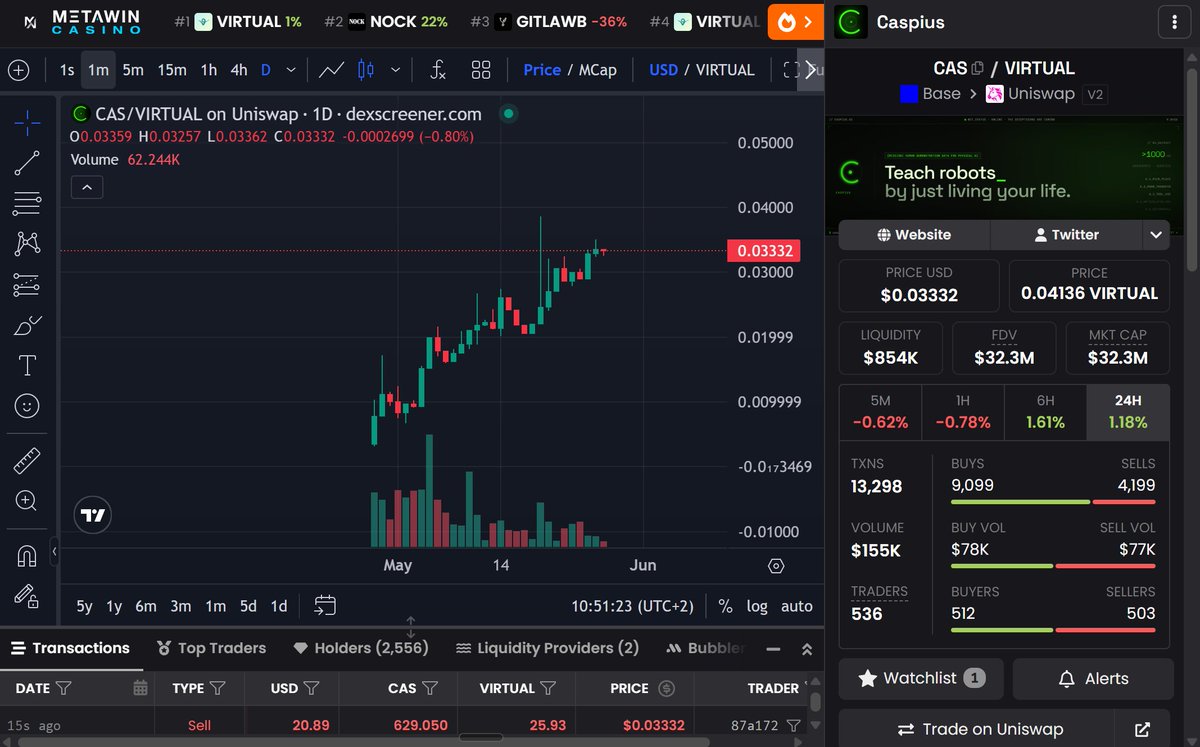Viewport: 1200px width, 747px height.
Task: Select the 6H stats tab
Action: tap(1045, 413)
